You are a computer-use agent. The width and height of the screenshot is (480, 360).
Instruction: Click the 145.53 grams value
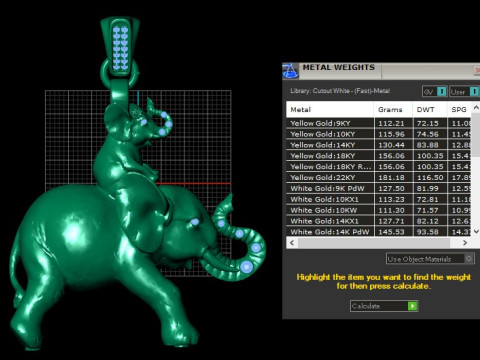point(391,232)
